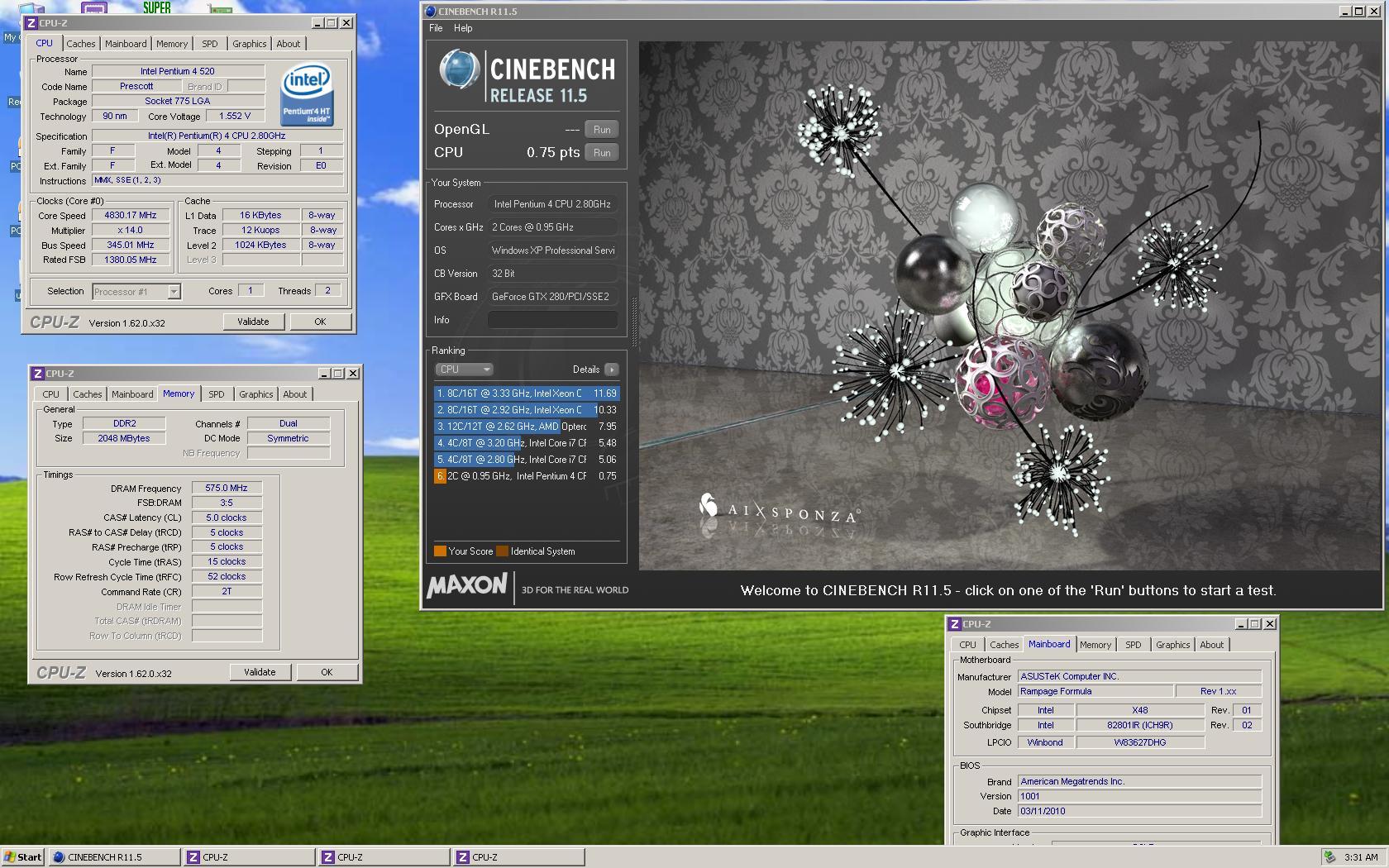Click the DRAM Frequency value 575.0 MHz
The image size is (1389, 868).
click(227, 488)
